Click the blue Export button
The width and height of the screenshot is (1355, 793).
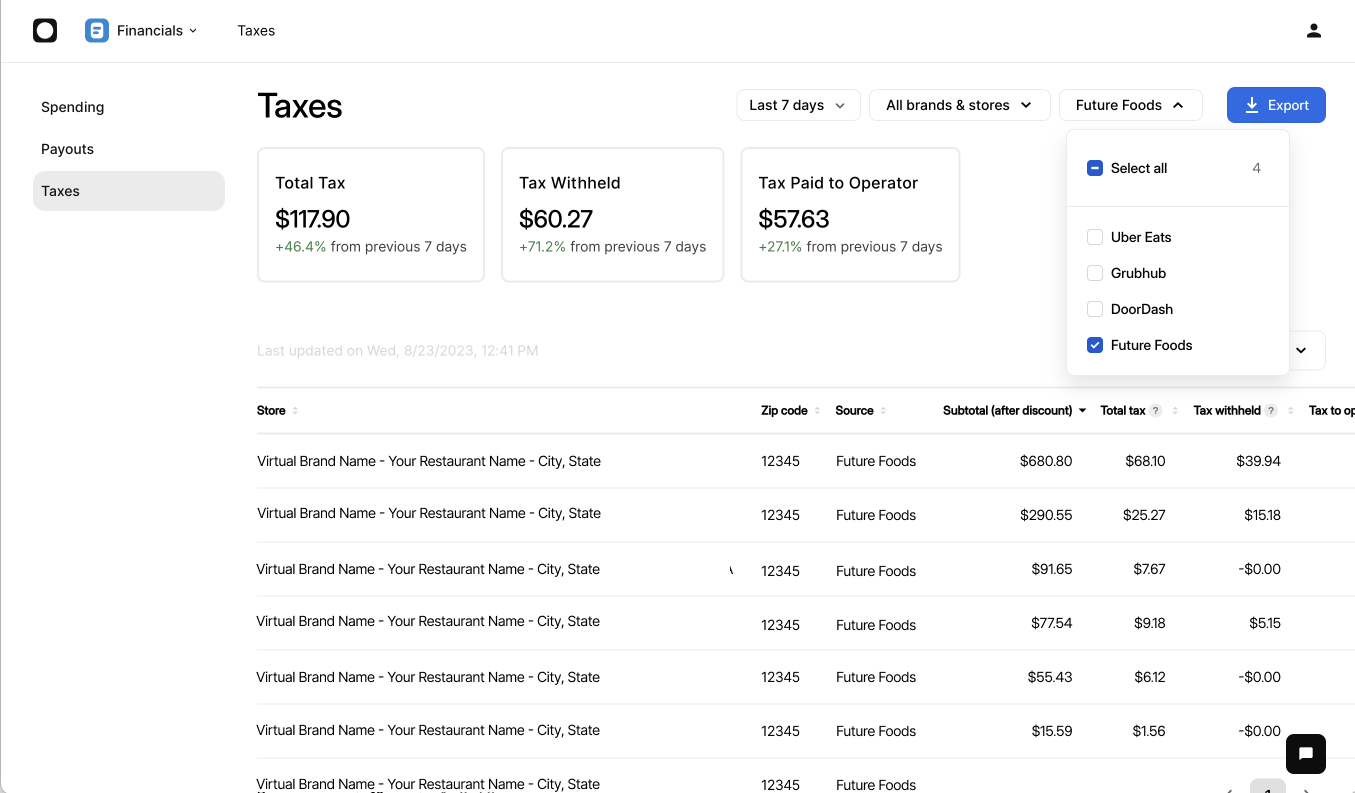(x=1276, y=105)
